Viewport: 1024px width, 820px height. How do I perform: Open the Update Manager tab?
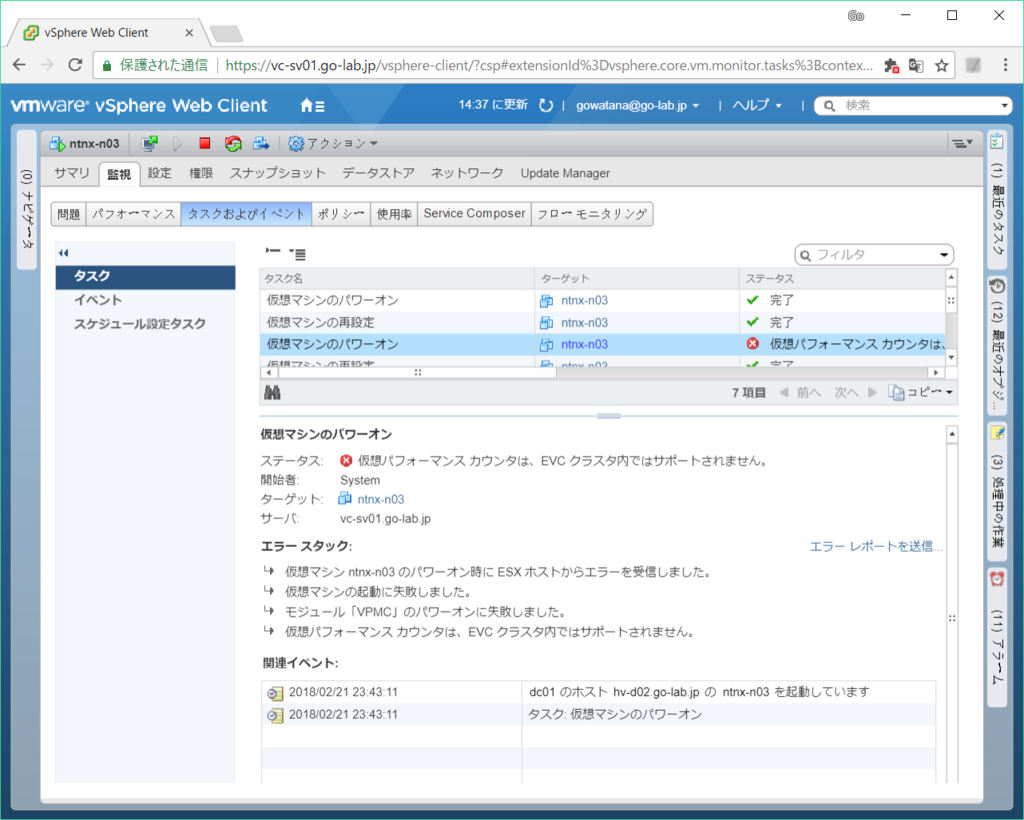click(x=566, y=173)
